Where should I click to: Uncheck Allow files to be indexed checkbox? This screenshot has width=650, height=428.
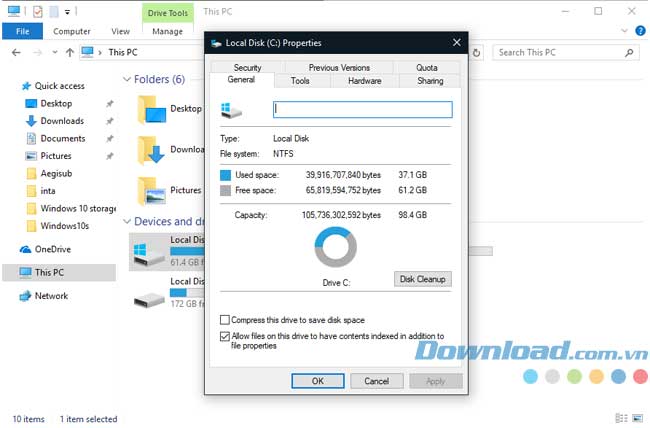point(225,336)
